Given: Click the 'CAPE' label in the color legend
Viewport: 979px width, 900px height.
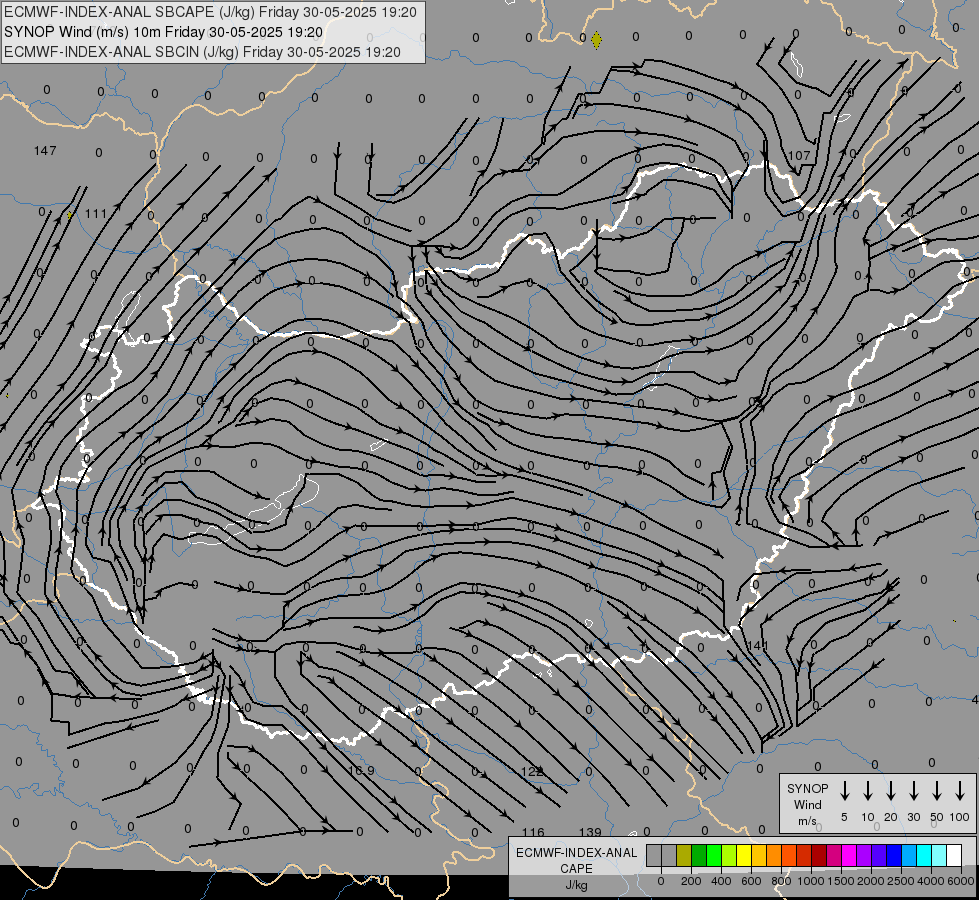Looking at the screenshot, I should coord(576,869).
